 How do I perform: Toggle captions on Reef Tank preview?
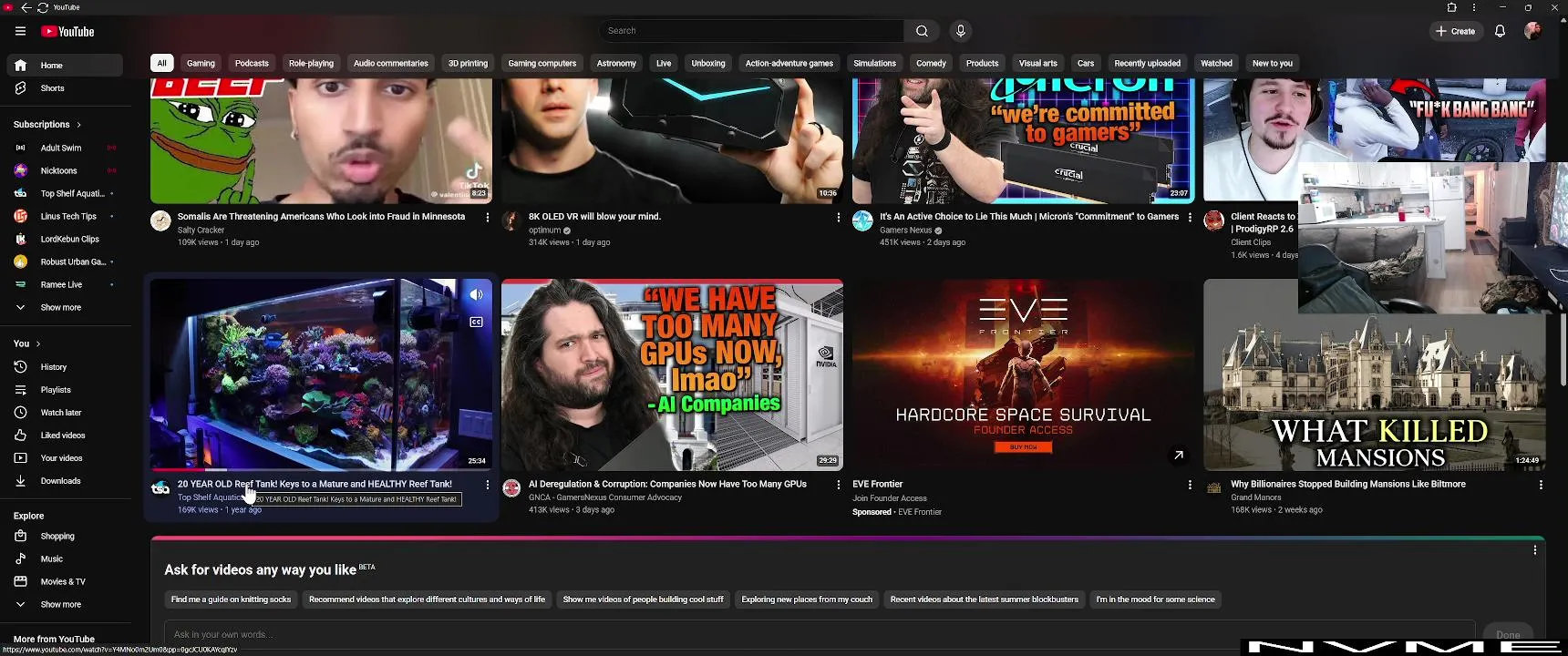coord(476,323)
